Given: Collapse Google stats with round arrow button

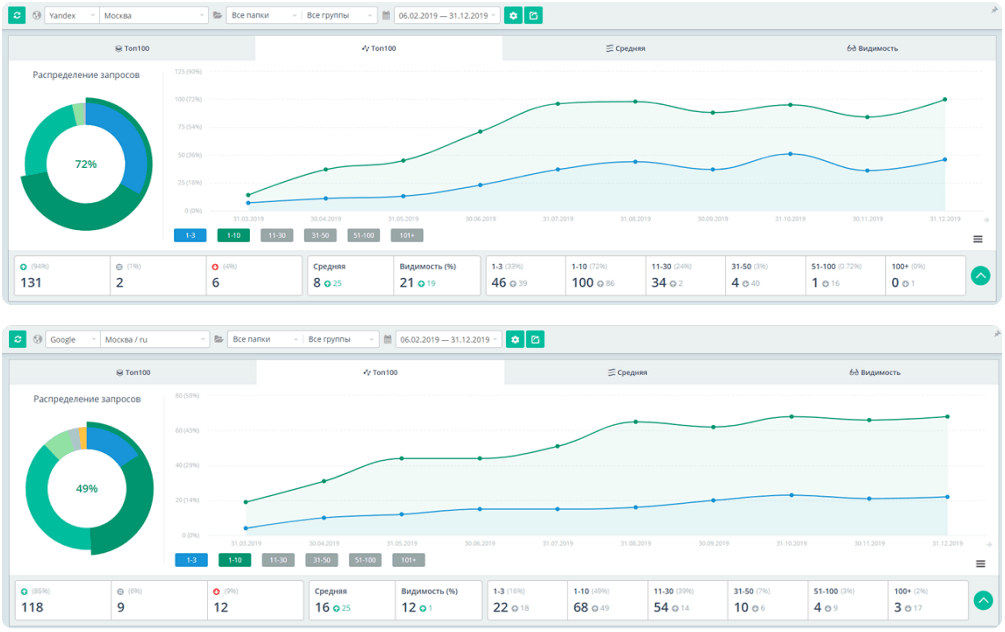Looking at the screenshot, I should [x=983, y=601].
